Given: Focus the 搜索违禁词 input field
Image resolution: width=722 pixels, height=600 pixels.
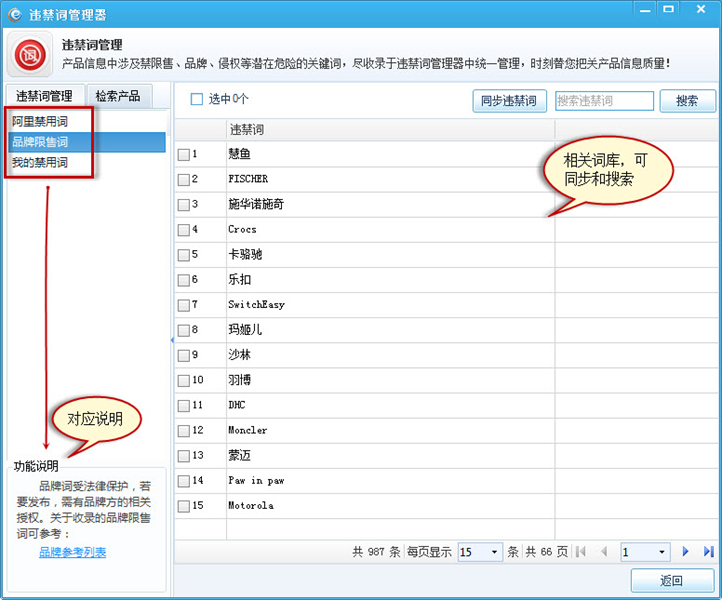Looking at the screenshot, I should (604, 101).
